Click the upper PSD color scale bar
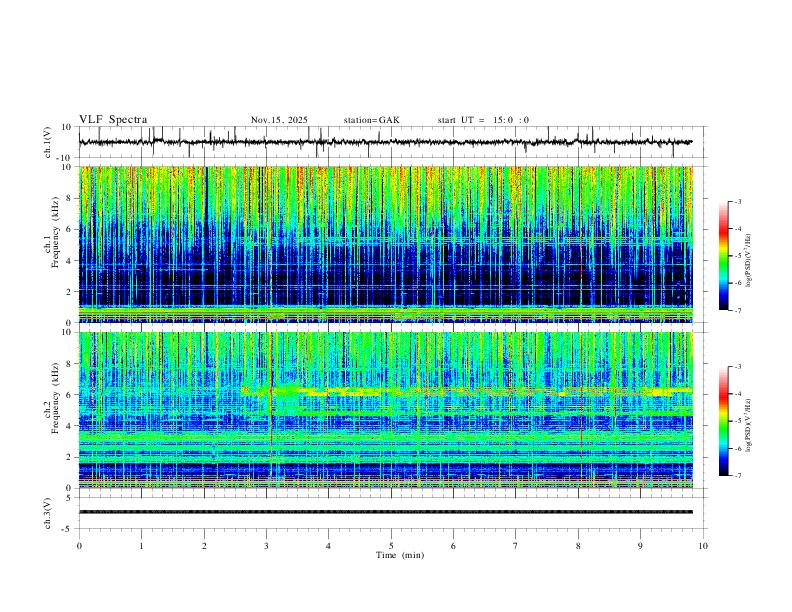 point(723,256)
